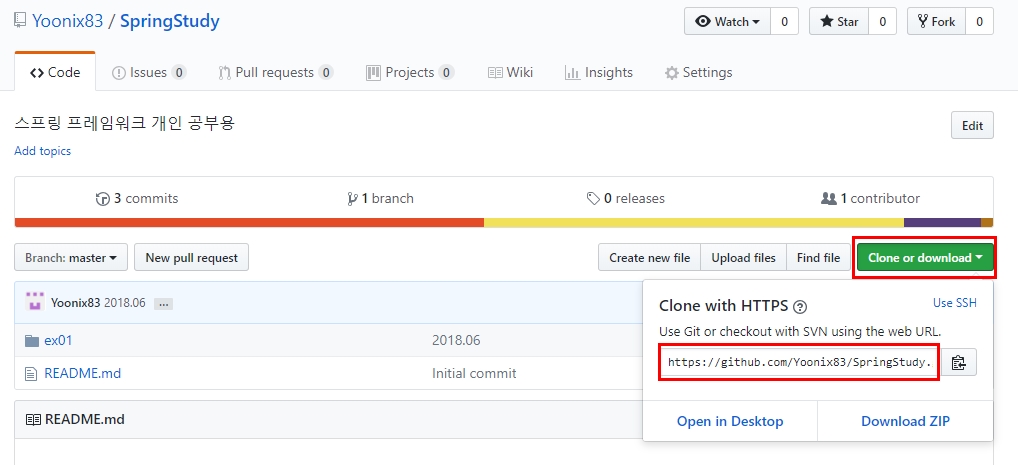
Task: Open the Yoonix83 owner link
Action: 68,21
